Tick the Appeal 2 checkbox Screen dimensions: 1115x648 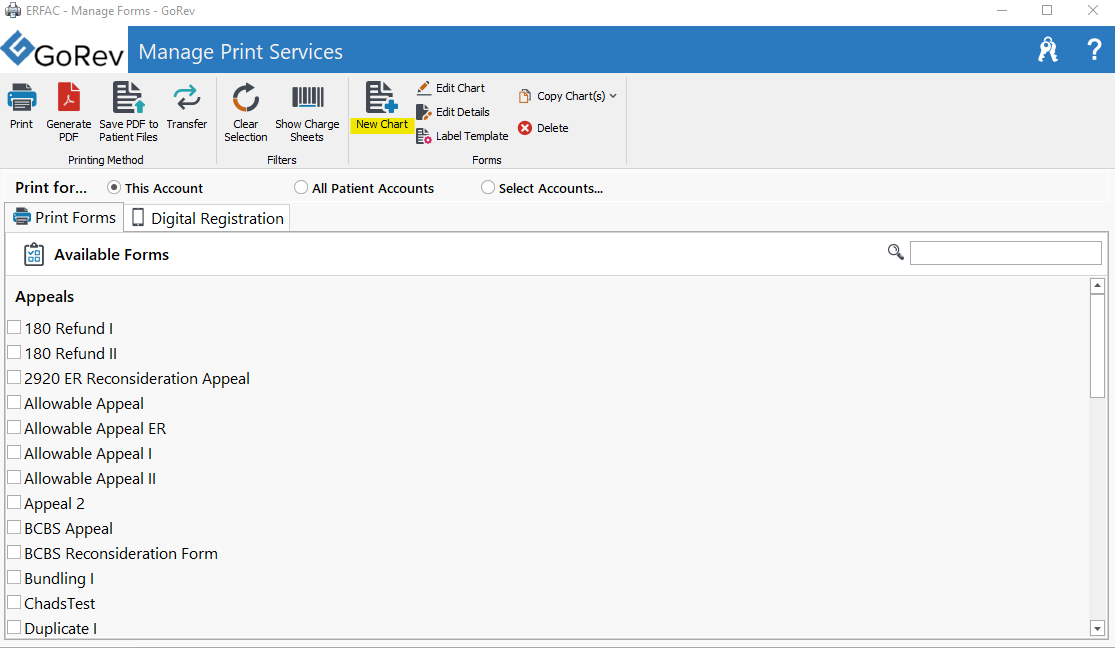pos(14,502)
